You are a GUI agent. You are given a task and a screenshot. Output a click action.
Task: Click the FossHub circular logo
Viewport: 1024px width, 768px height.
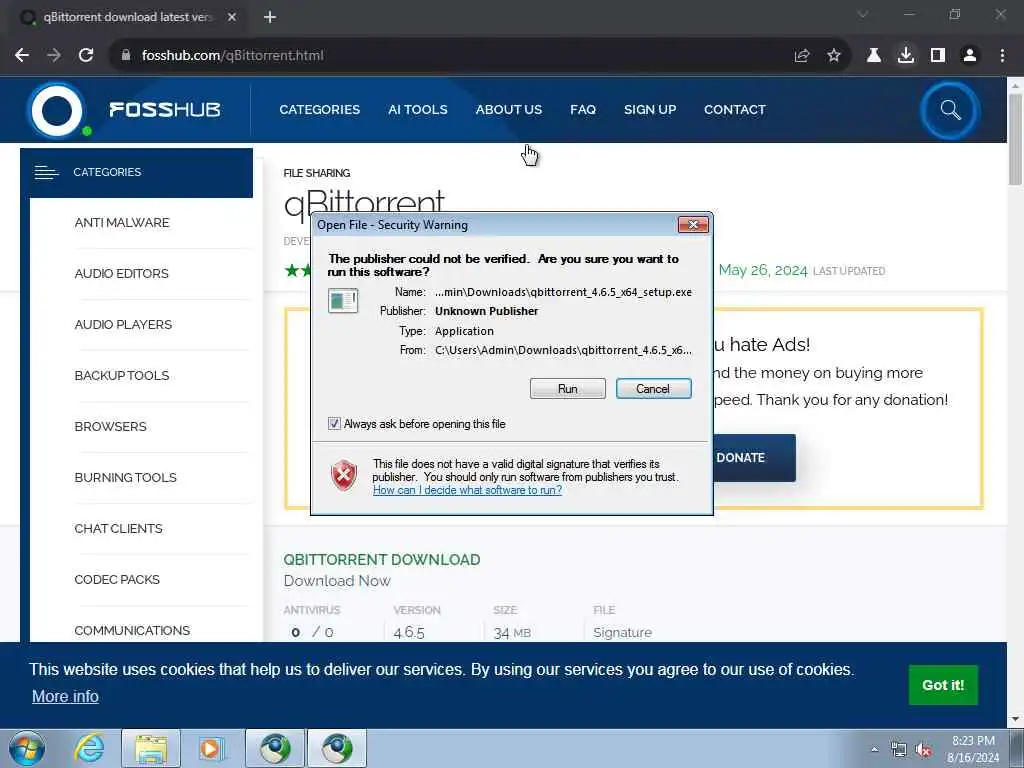point(57,110)
